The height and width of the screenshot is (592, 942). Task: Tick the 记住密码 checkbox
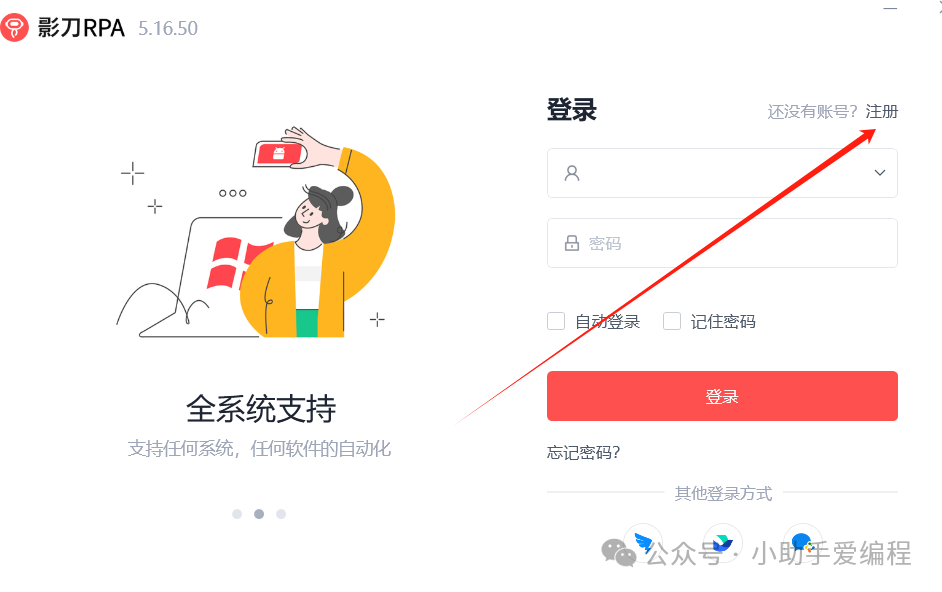pyautogui.click(x=672, y=321)
